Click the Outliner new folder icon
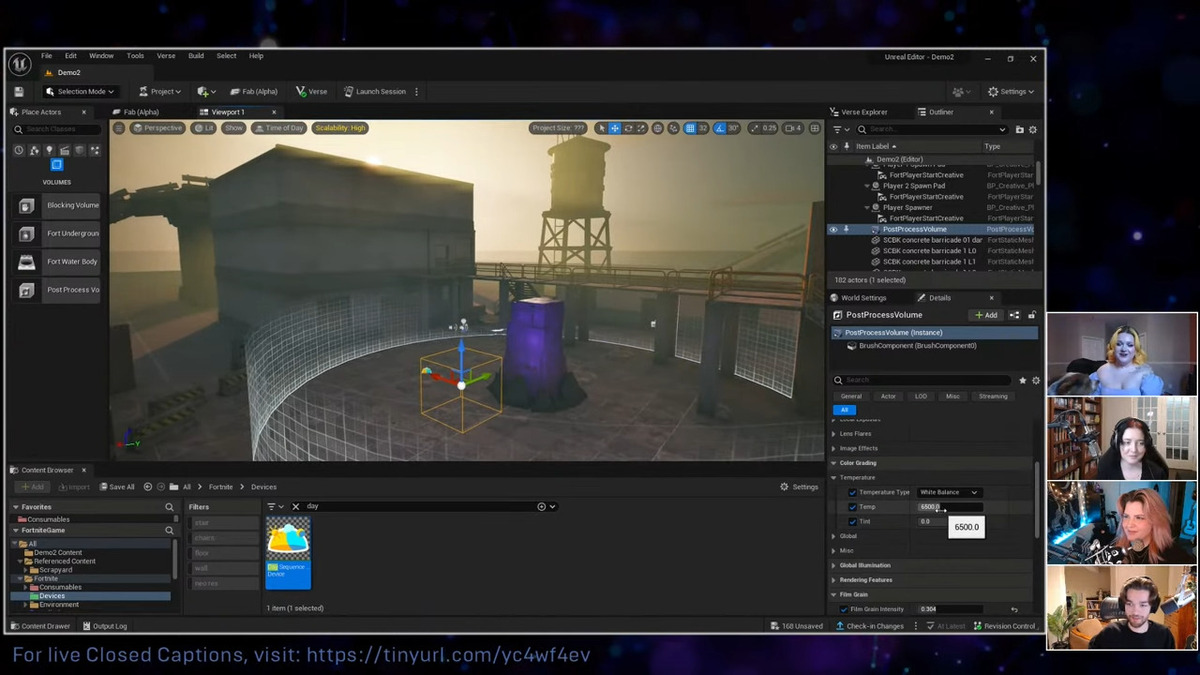The width and height of the screenshot is (1200, 675). coord(1019,129)
